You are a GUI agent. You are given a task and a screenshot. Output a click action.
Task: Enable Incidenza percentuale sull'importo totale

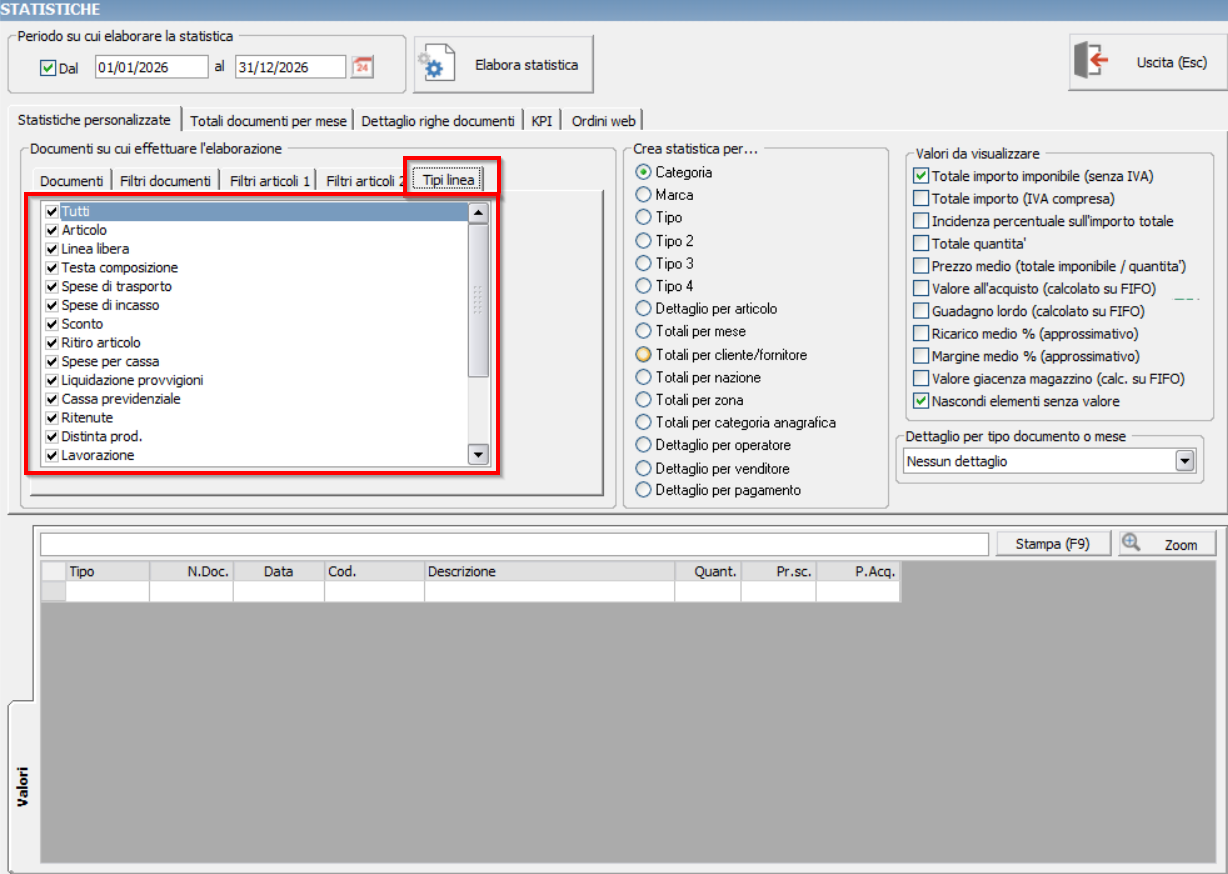(921, 221)
